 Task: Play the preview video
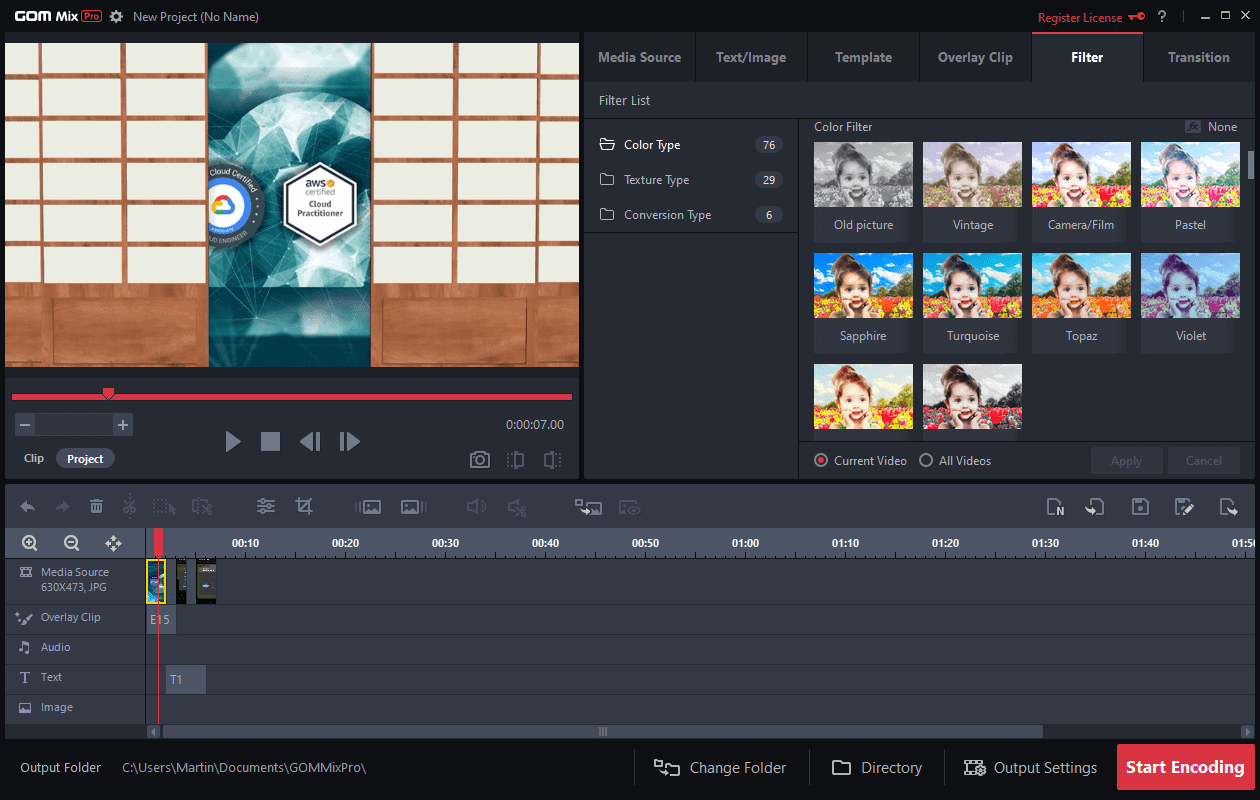233,441
